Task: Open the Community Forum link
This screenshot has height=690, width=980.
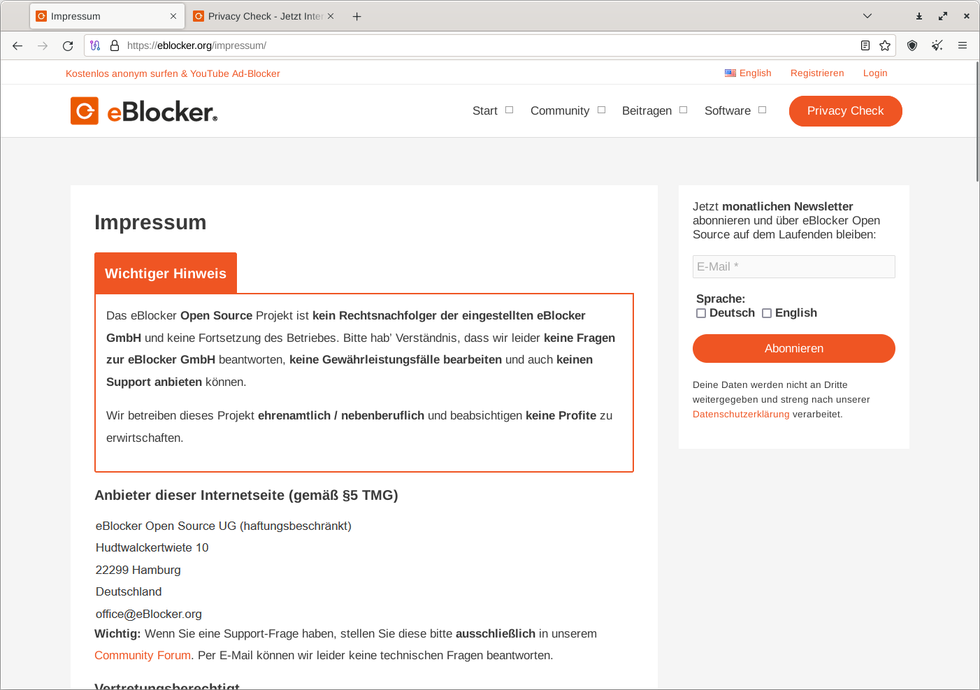Action: click(142, 655)
